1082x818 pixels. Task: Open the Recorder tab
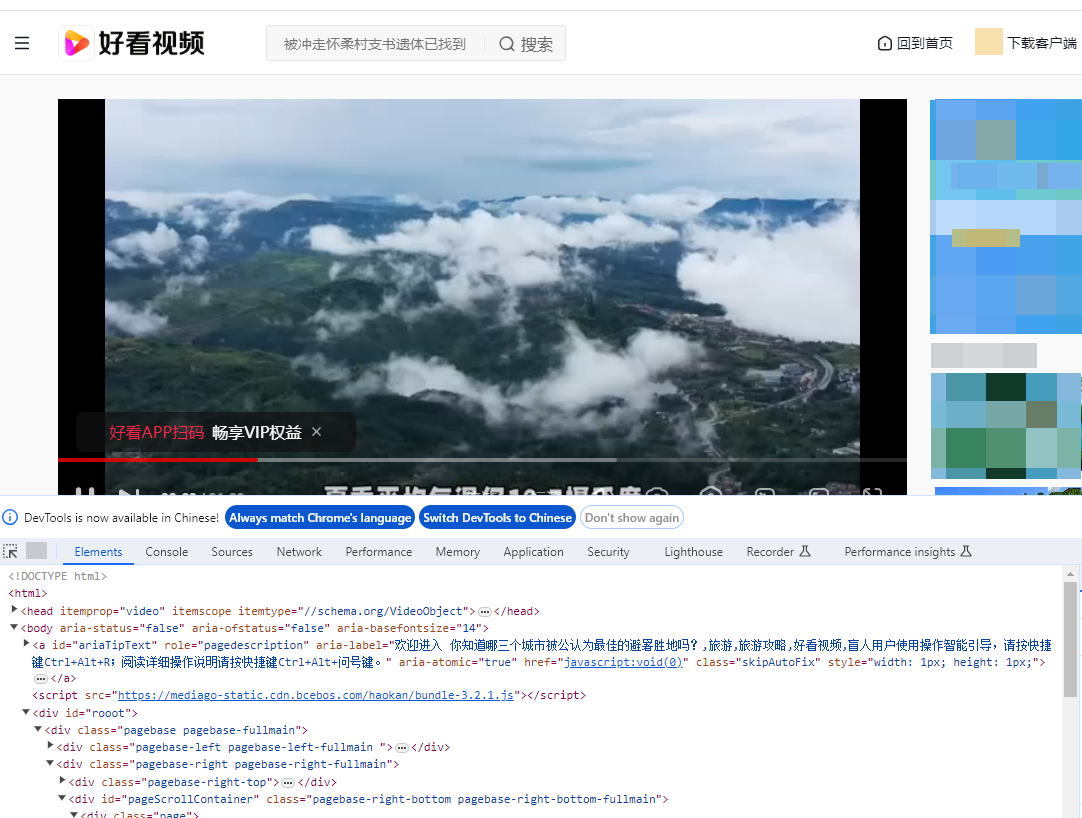click(x=778, y=552)
